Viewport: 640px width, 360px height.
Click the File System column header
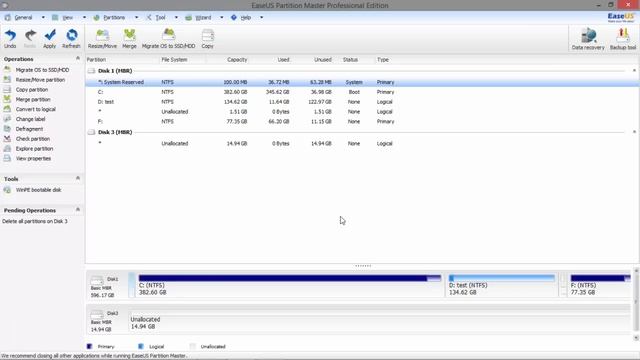[174, 60]
